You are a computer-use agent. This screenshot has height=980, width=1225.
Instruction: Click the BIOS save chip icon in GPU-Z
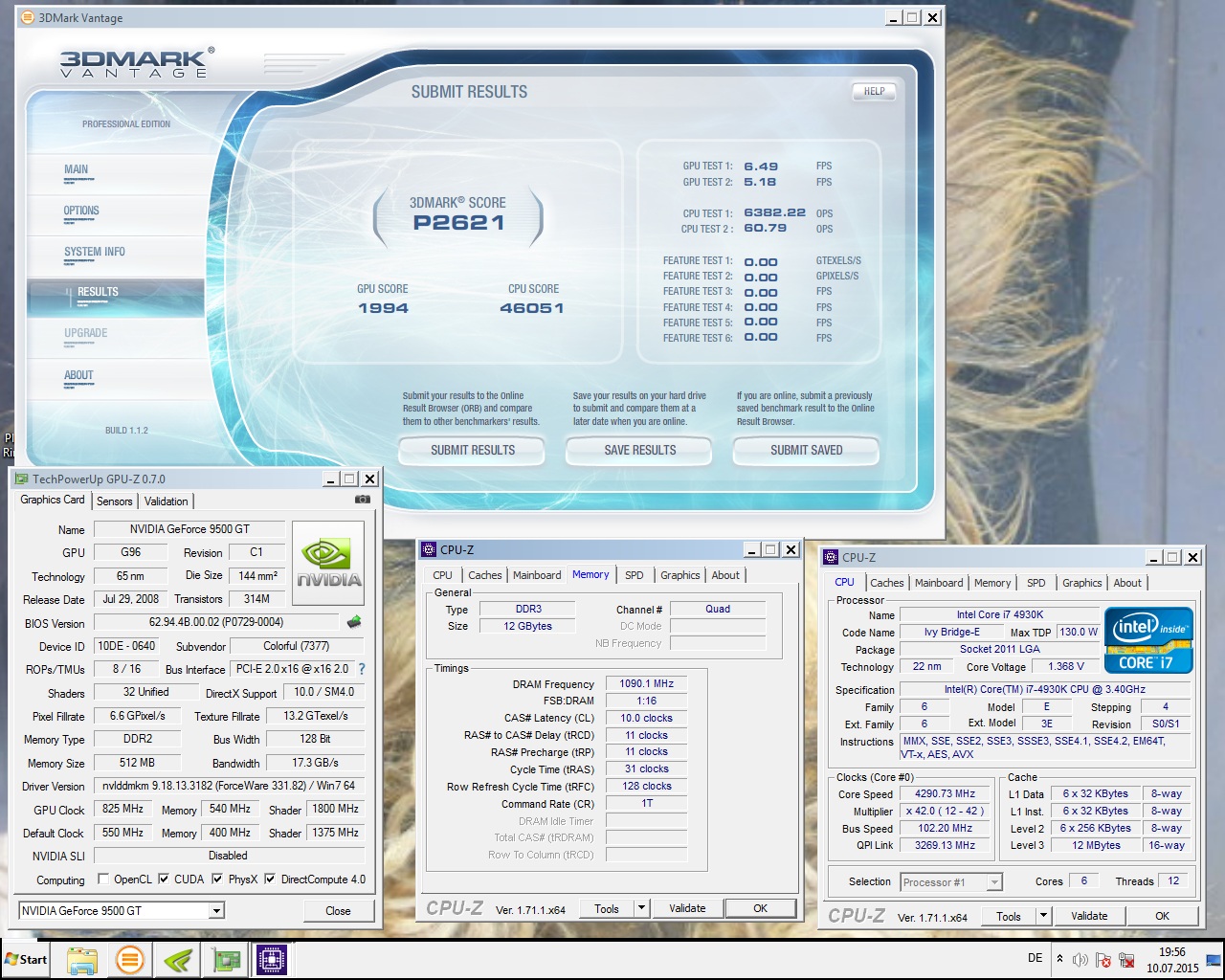354,622
